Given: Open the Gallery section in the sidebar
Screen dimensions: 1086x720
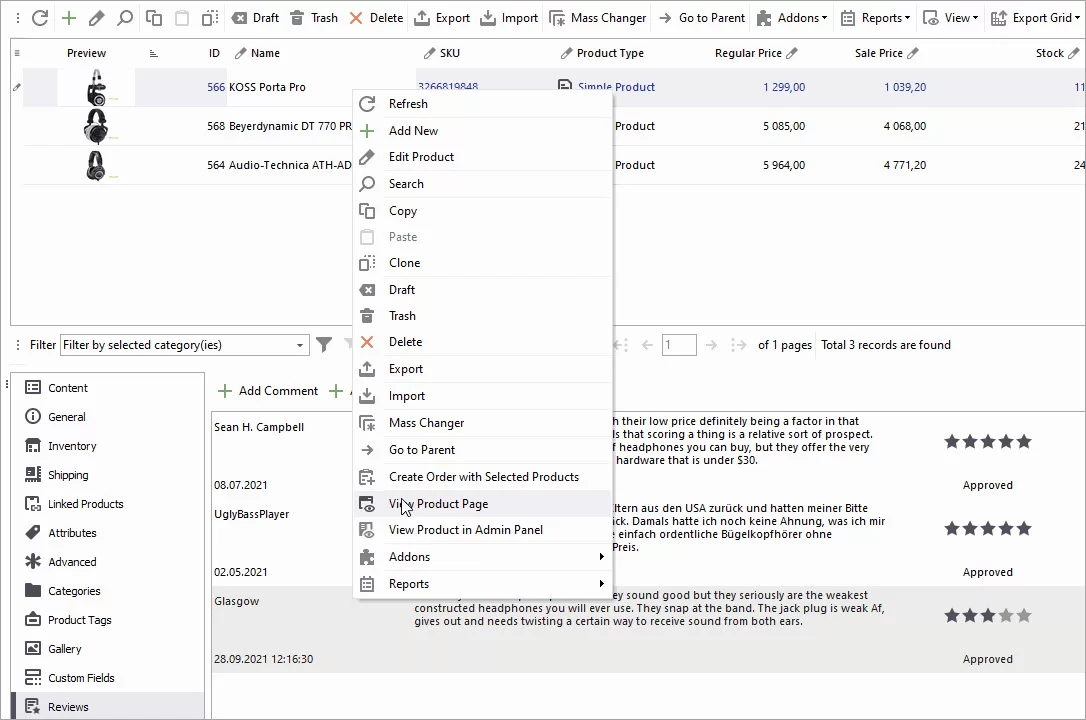Looking at the screenshot, I should 65,649.
